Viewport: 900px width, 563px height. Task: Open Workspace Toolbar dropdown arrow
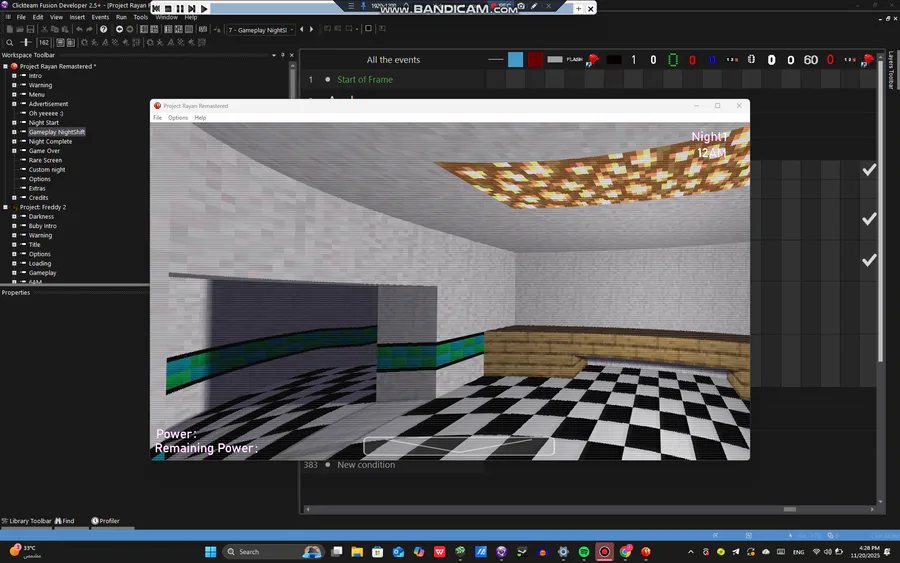(x=274, y=55)
